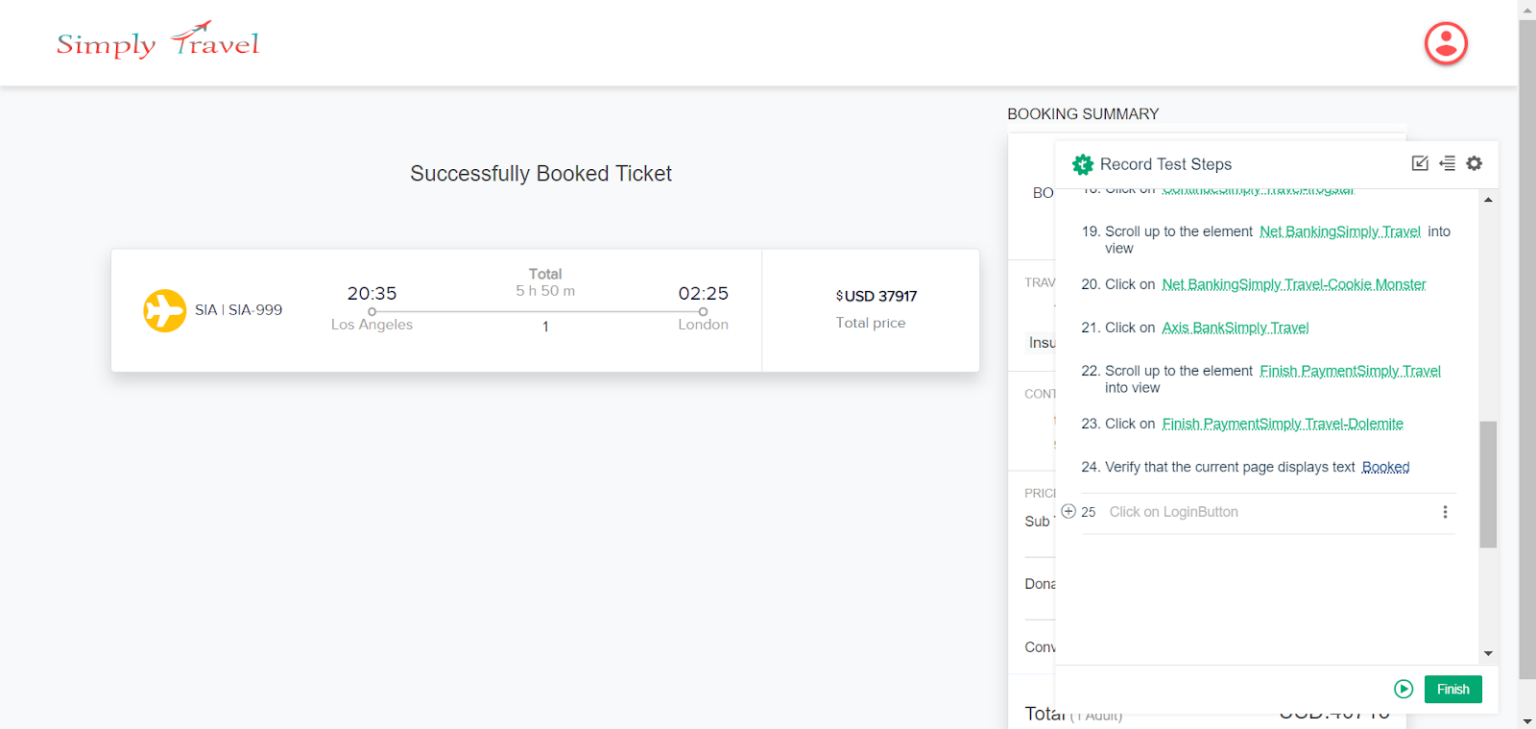Click the steps list scroll down arrow
The image size is (1536, 729).
tap(1488, 653)
